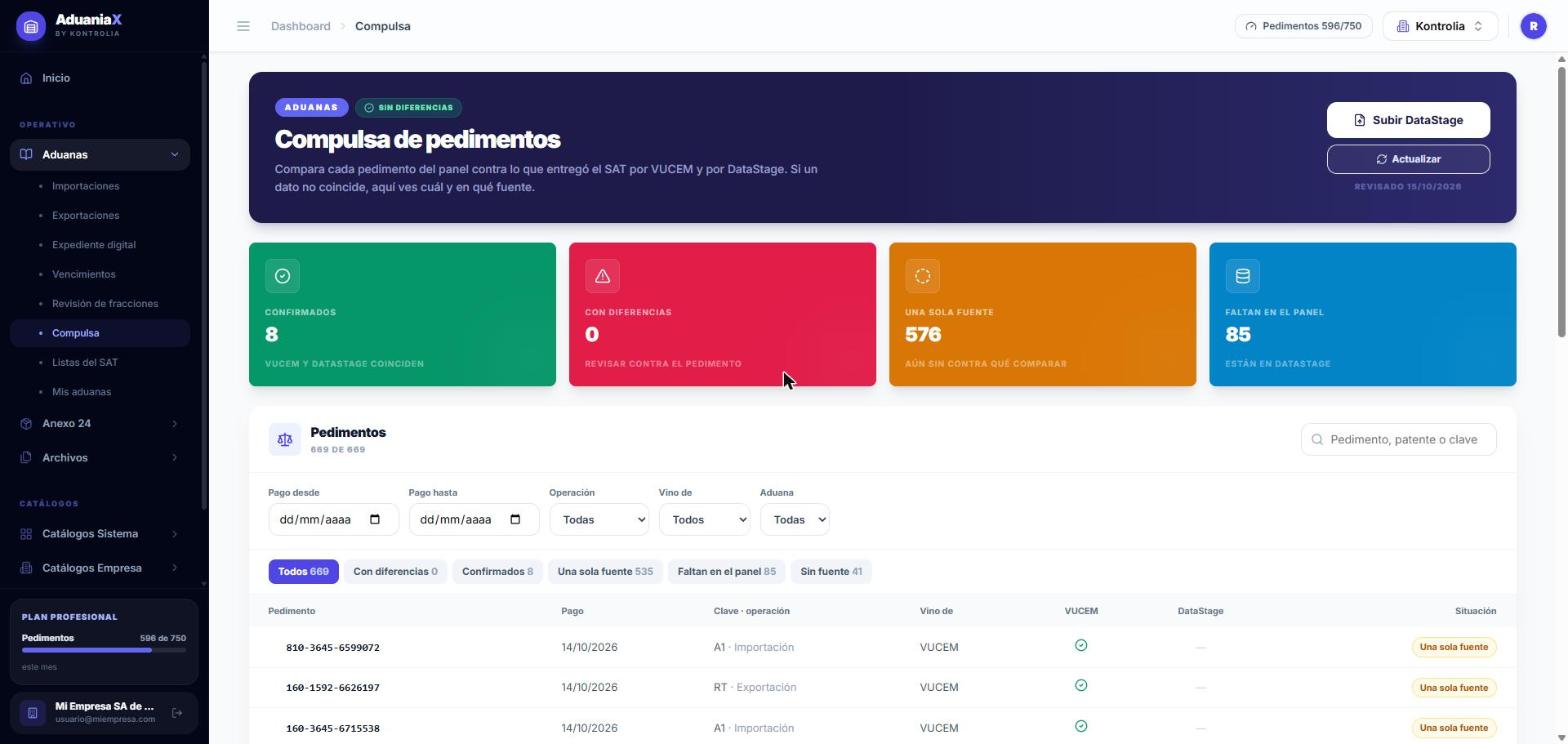Click the dashed circle icon on Una sola fuente card
1568x744 pixels.
(922, 276)
